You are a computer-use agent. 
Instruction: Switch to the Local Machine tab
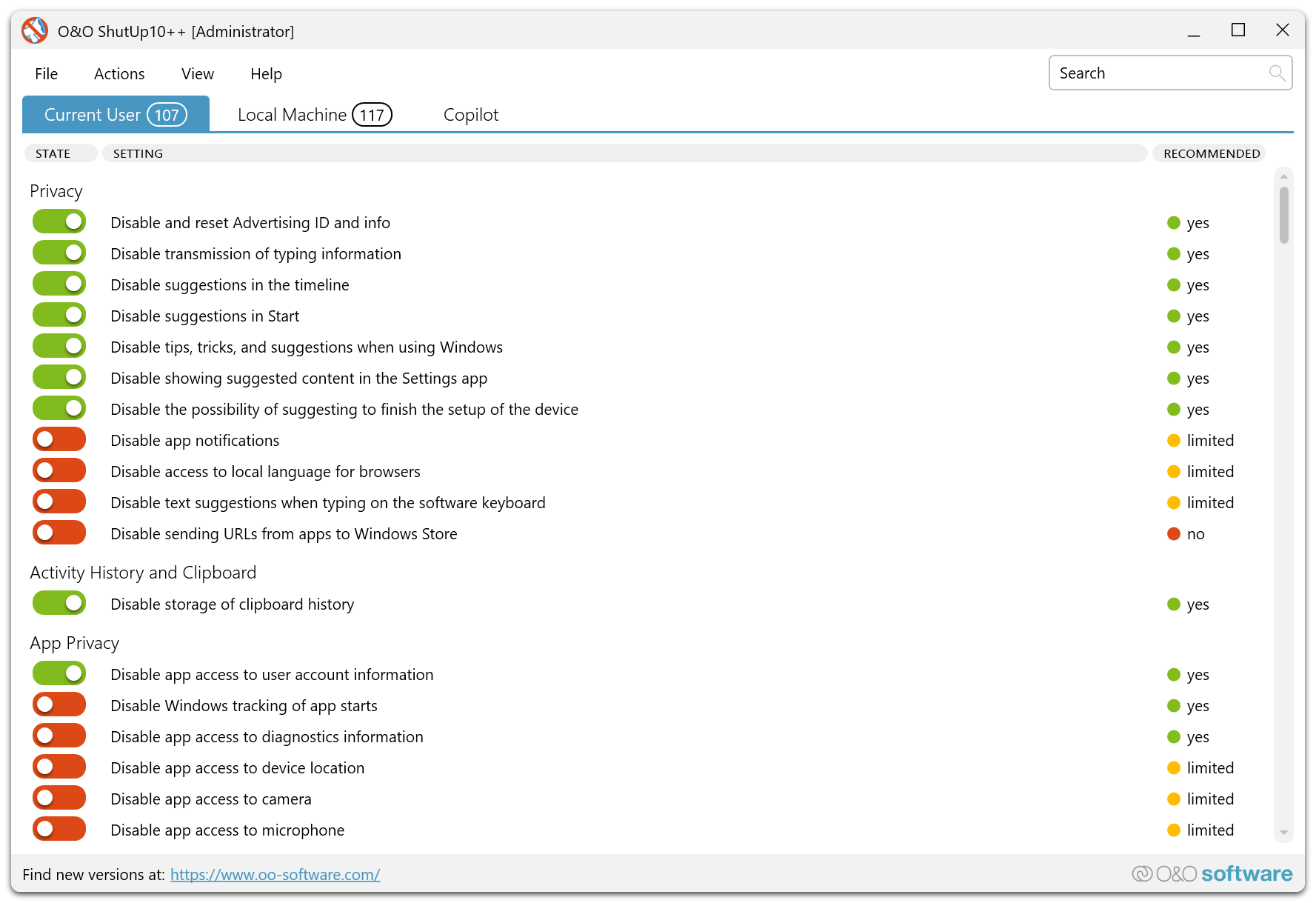[314, 115]
